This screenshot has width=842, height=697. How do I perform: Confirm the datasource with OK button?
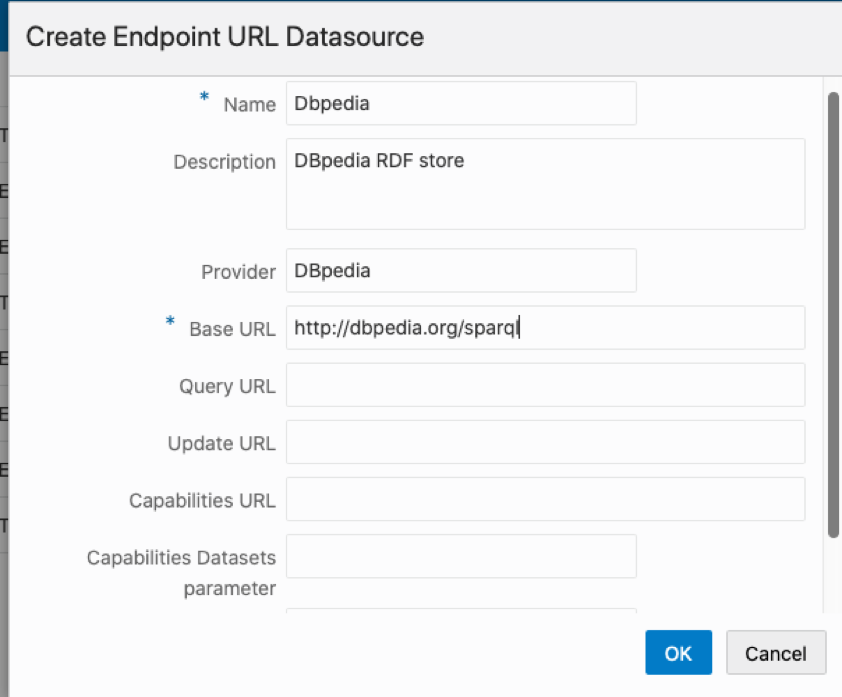(678, 652)
